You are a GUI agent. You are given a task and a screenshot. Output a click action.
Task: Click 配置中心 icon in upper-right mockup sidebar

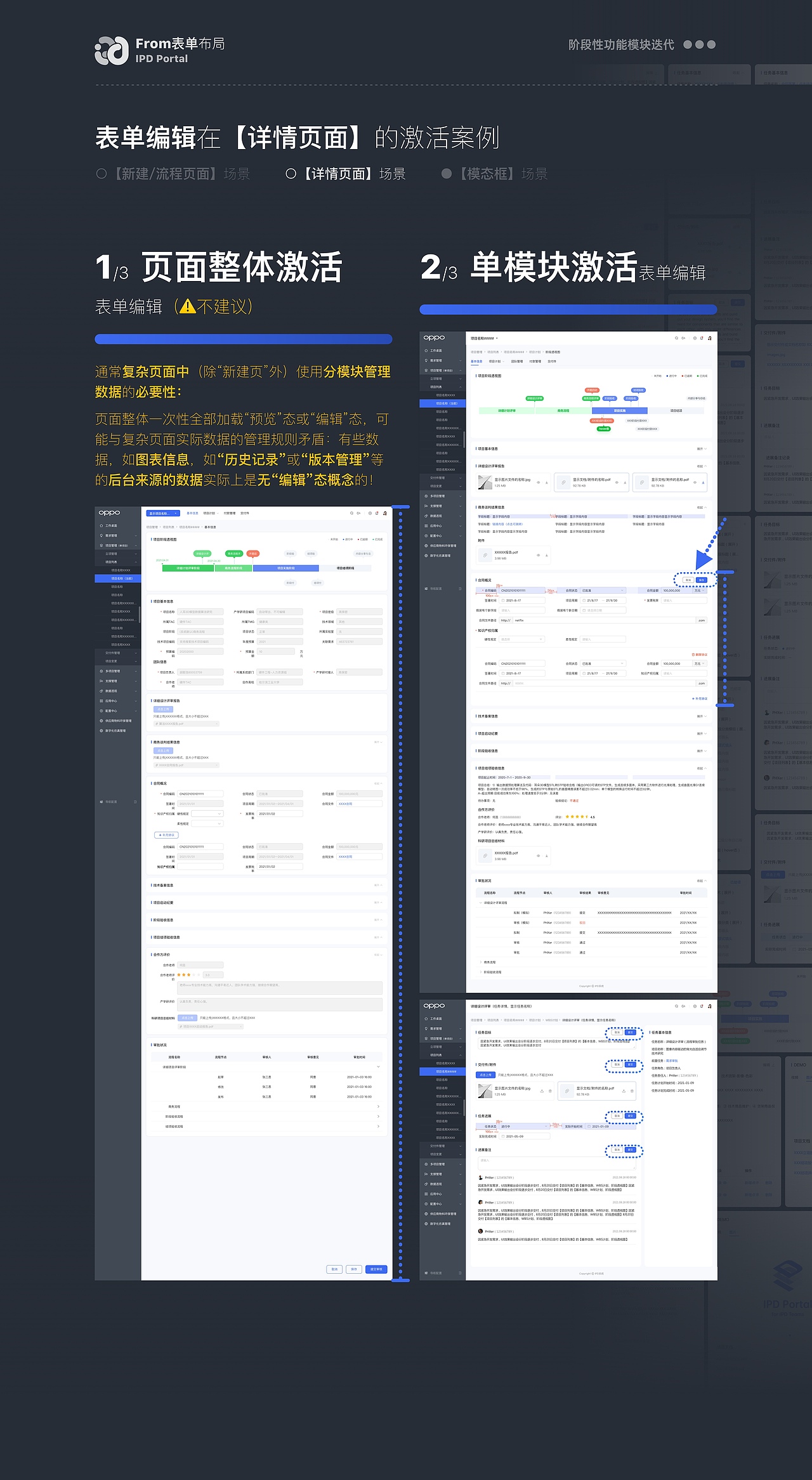[x=426, y=536]
